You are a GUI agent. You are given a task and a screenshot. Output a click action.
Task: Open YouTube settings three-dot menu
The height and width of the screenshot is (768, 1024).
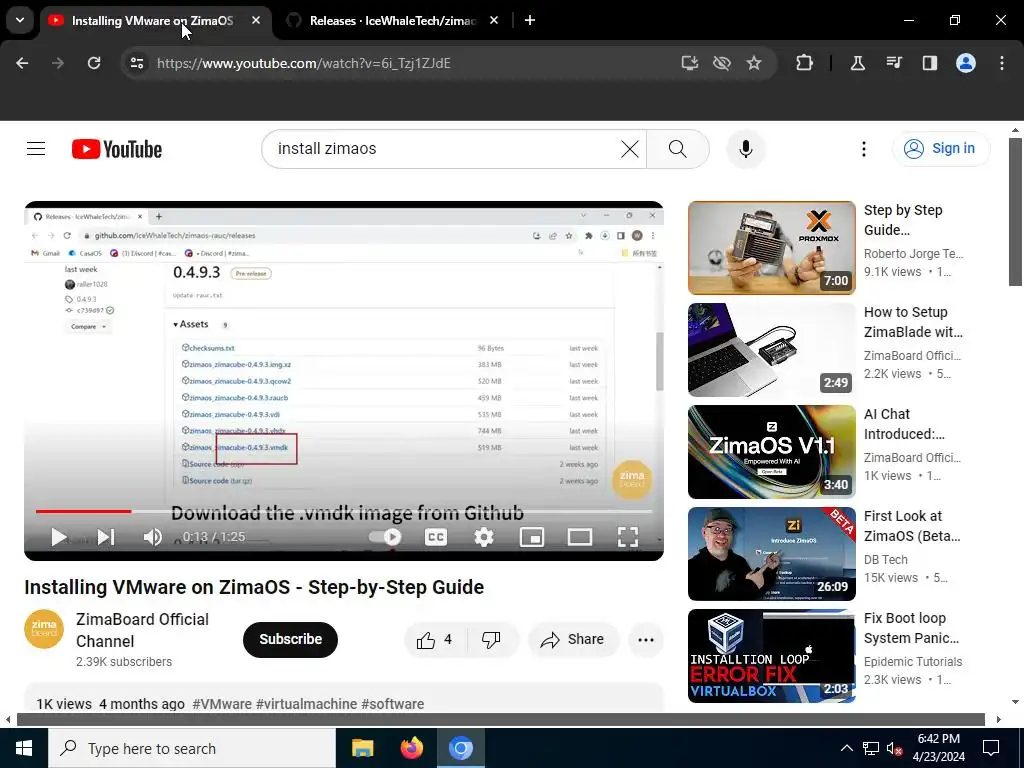pos(863,149)
